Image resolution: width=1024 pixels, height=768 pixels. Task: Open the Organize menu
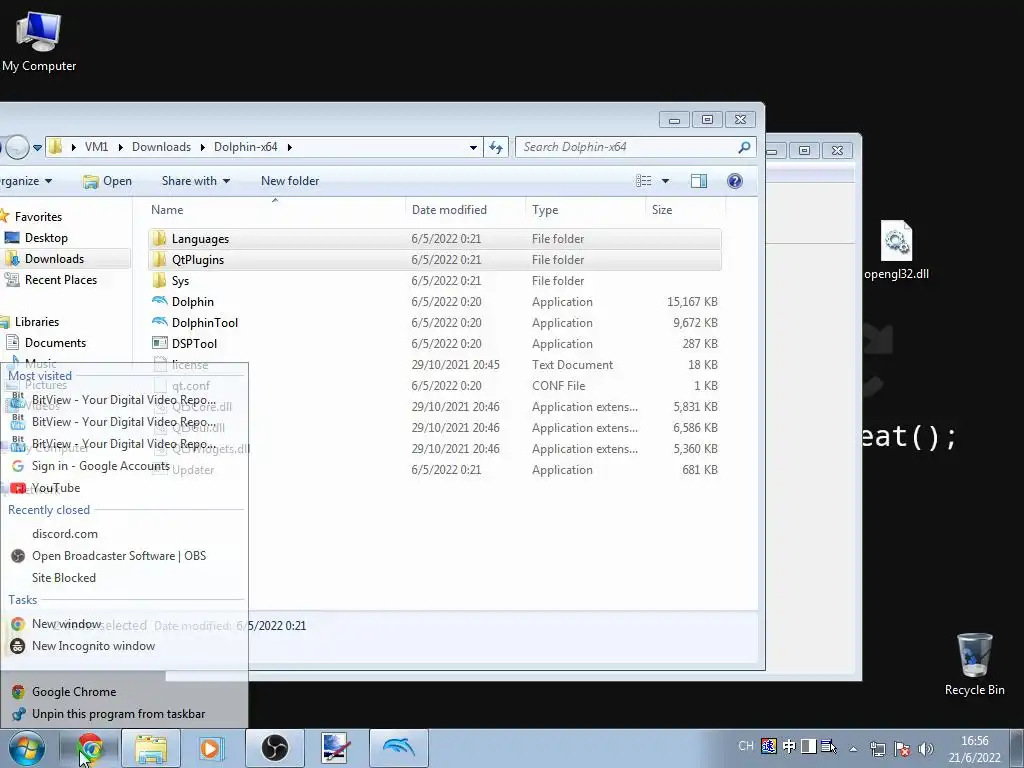click(x=25, y=181)
